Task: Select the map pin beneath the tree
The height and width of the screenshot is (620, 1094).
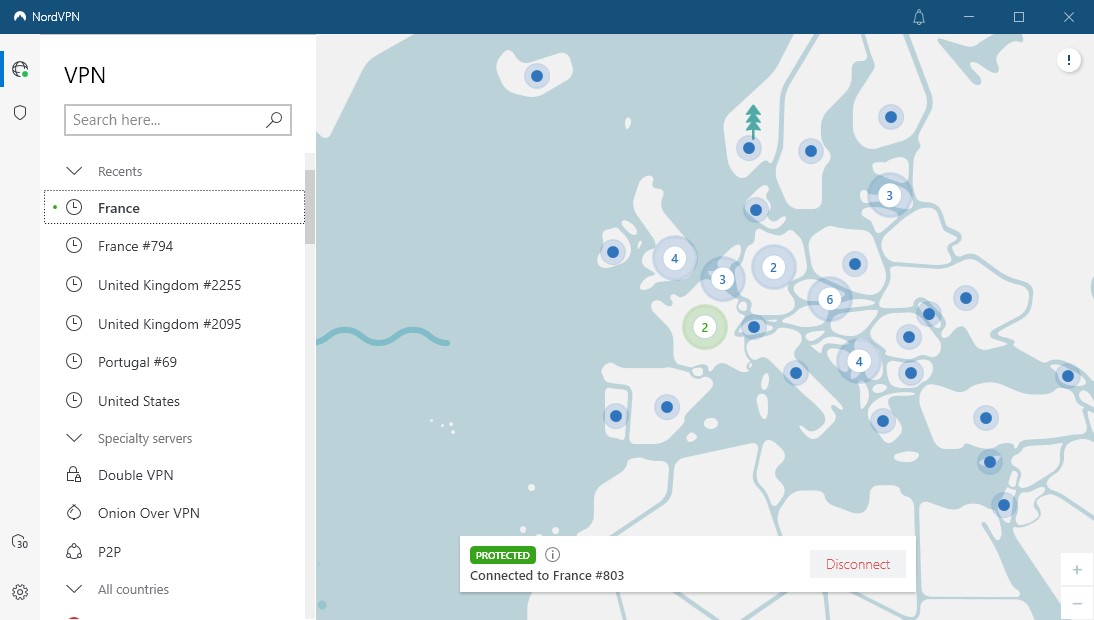Action: coord(749,148)
